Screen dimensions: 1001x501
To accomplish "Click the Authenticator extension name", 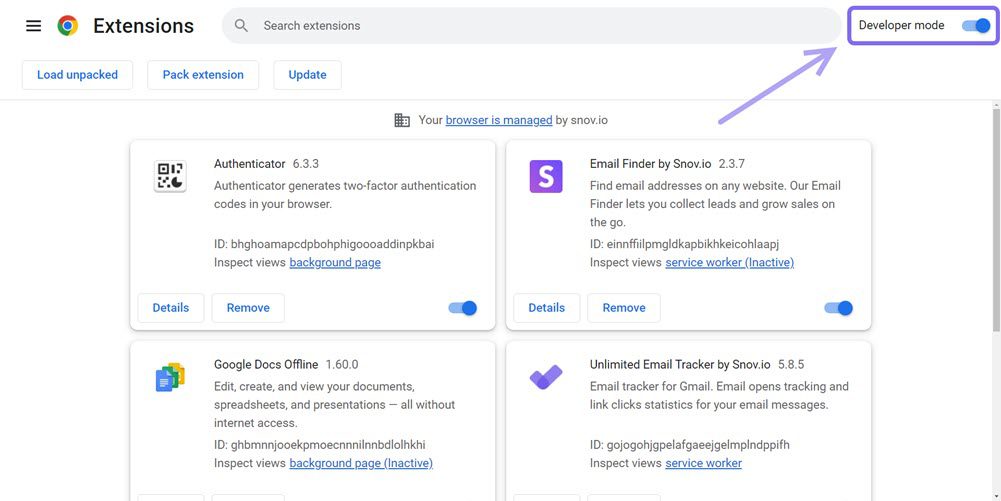I will point(250,164).
